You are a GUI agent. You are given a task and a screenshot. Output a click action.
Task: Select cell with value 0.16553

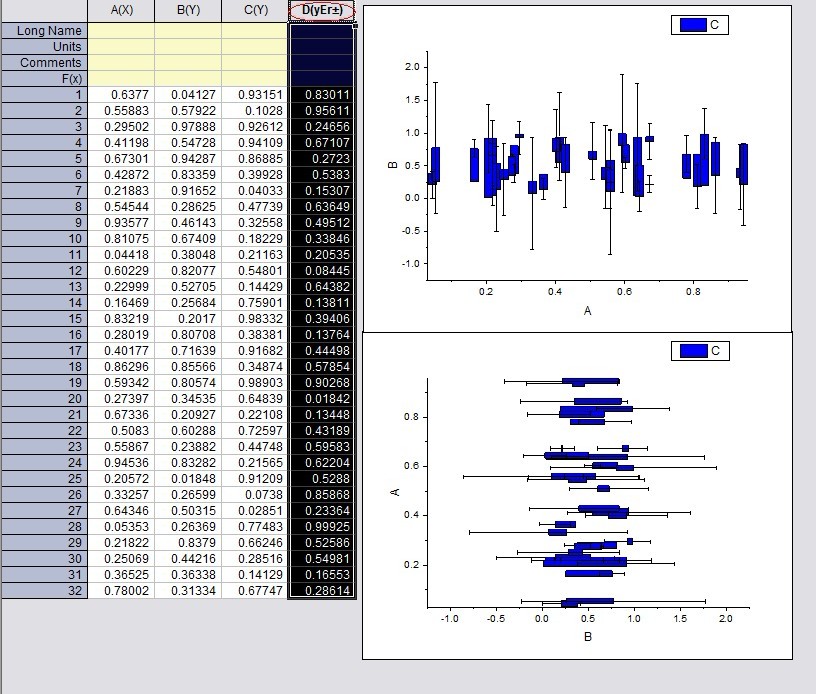click(x=322, y=575)
